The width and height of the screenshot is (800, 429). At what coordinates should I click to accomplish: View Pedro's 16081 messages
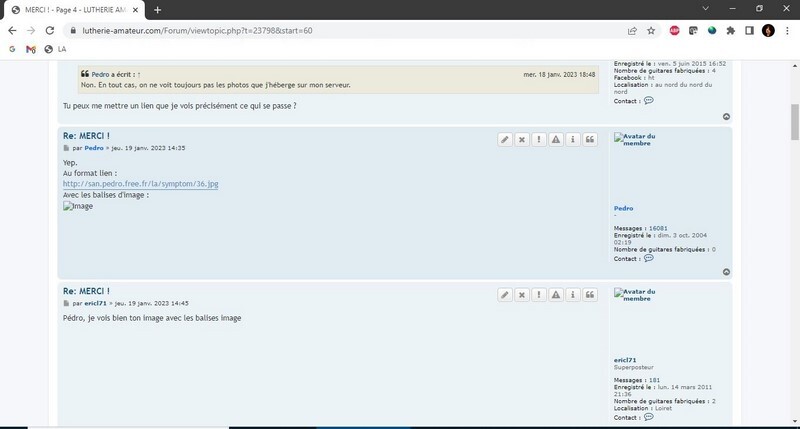[x=658, y=229]
